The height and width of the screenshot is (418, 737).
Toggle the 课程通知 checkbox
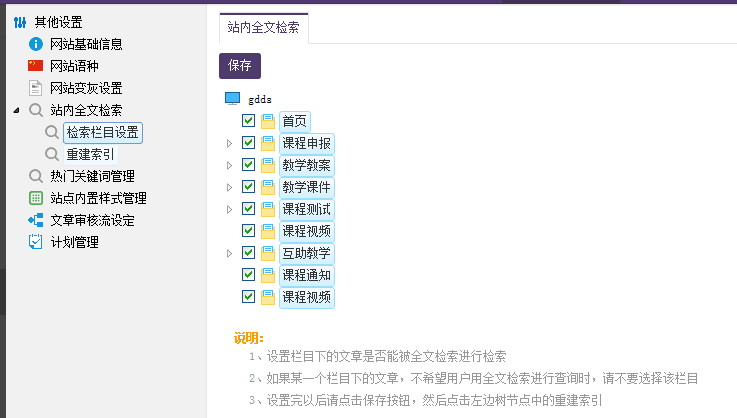tap(249, 275)
